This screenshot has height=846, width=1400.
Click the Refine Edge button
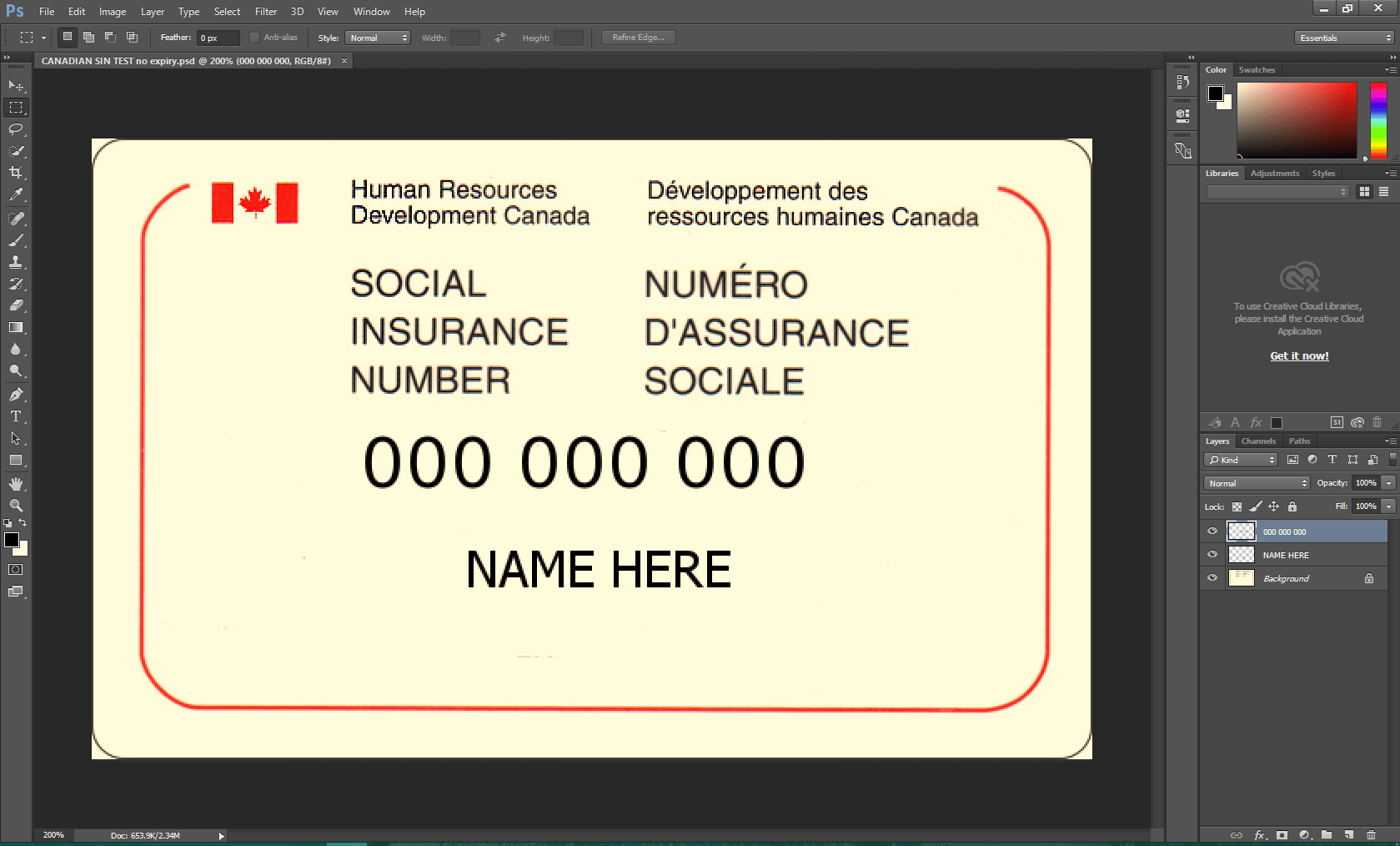pyautogui.click(x=638, y=37)
